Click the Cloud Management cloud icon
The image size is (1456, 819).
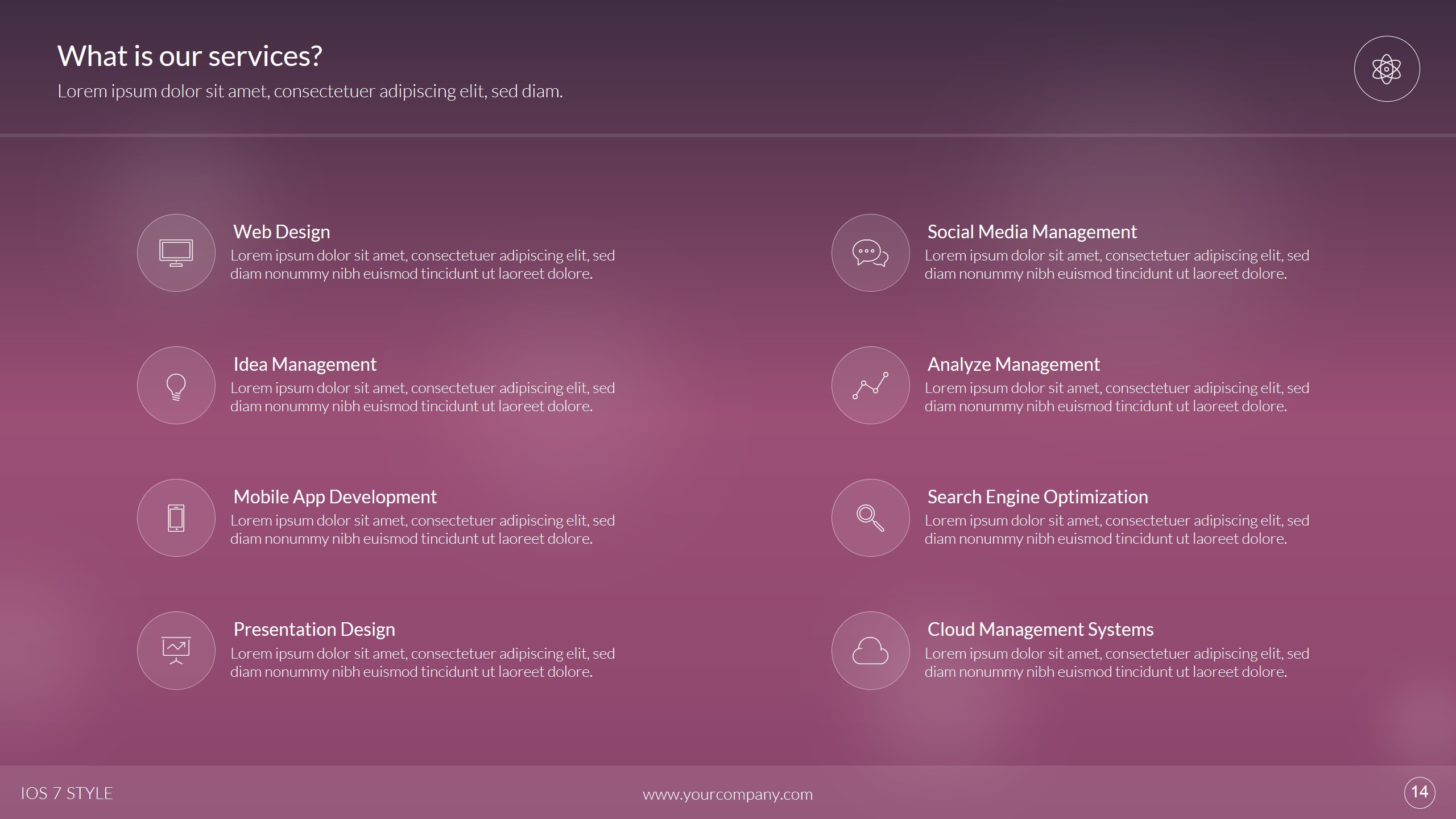[x=870, y=651]
